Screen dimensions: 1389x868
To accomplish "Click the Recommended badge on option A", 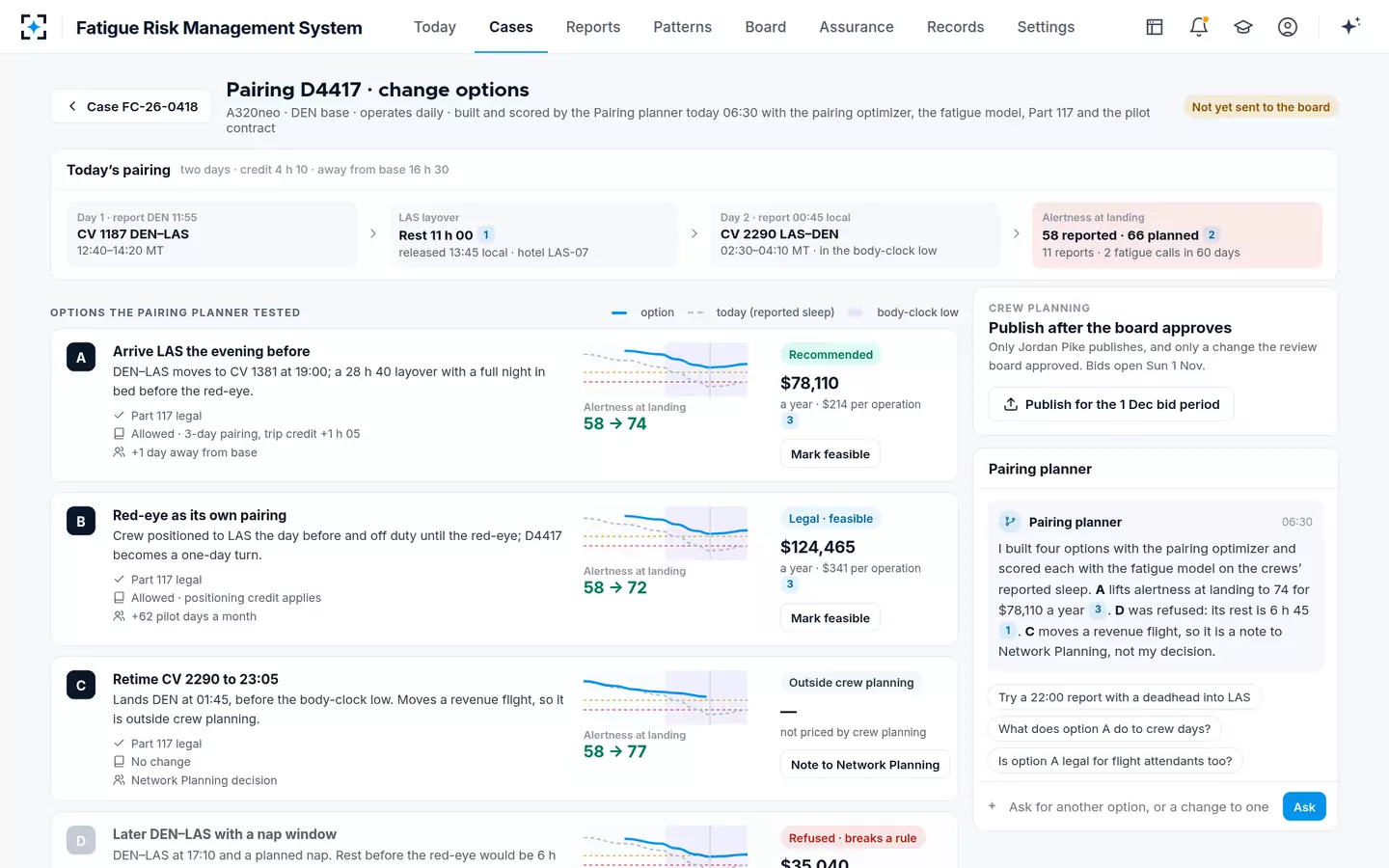I will click(x=831, y=354).
